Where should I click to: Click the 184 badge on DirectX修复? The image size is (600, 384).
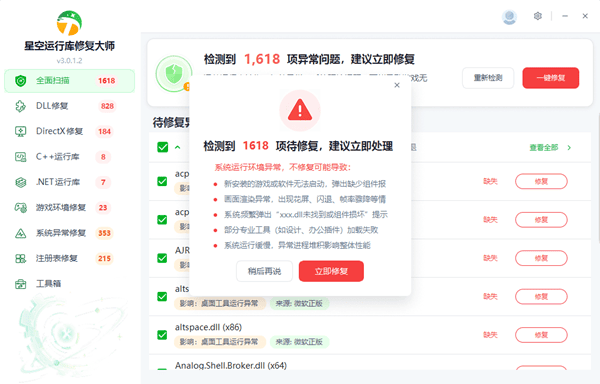[x=104, y=131]
